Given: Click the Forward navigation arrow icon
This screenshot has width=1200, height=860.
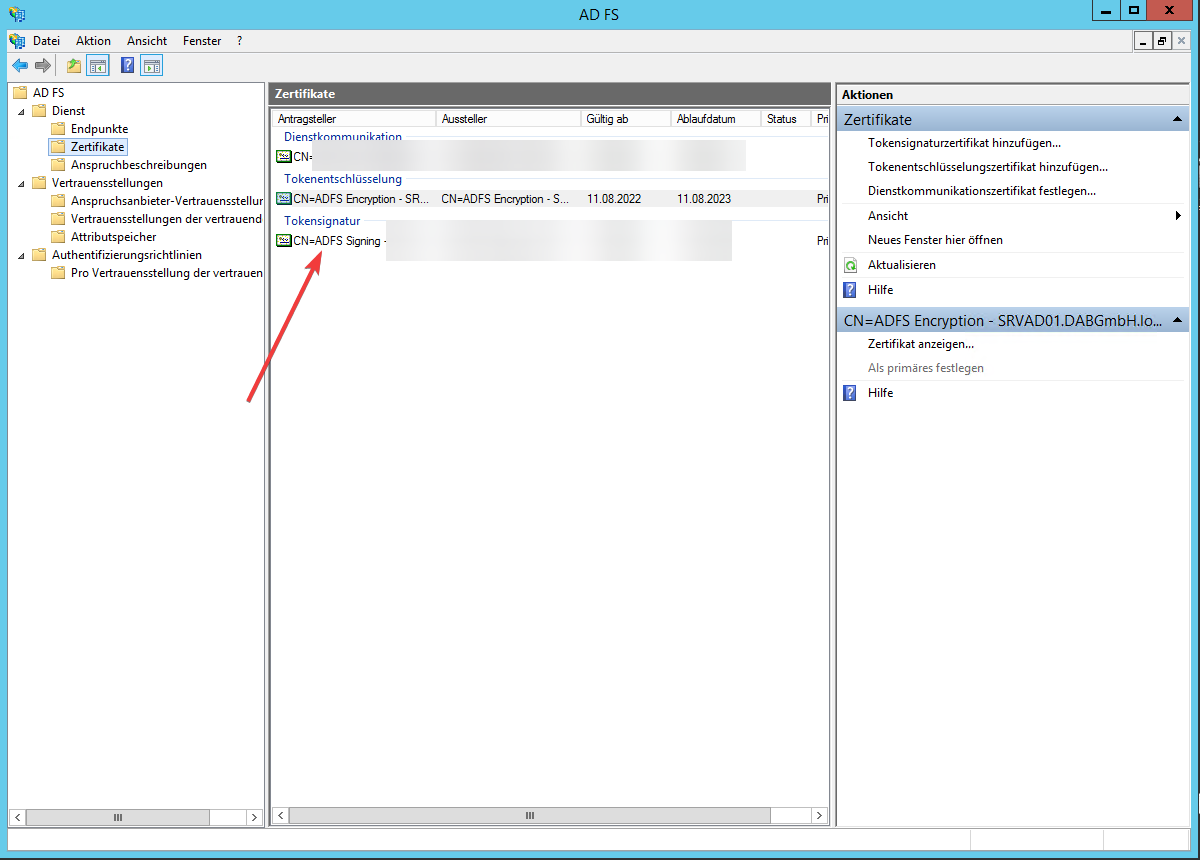Looking at the screenshot, I should tap(42, 65).
